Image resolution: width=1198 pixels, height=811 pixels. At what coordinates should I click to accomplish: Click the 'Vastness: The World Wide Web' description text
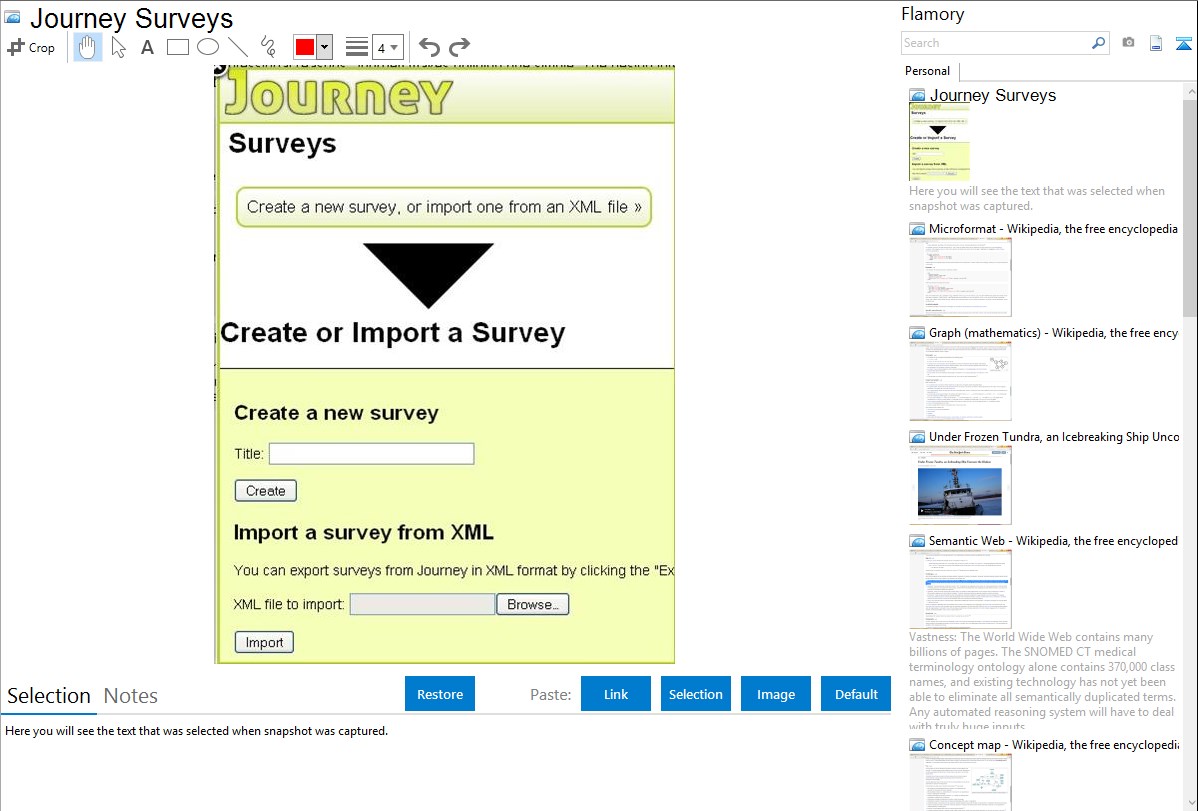point(1043,681)
